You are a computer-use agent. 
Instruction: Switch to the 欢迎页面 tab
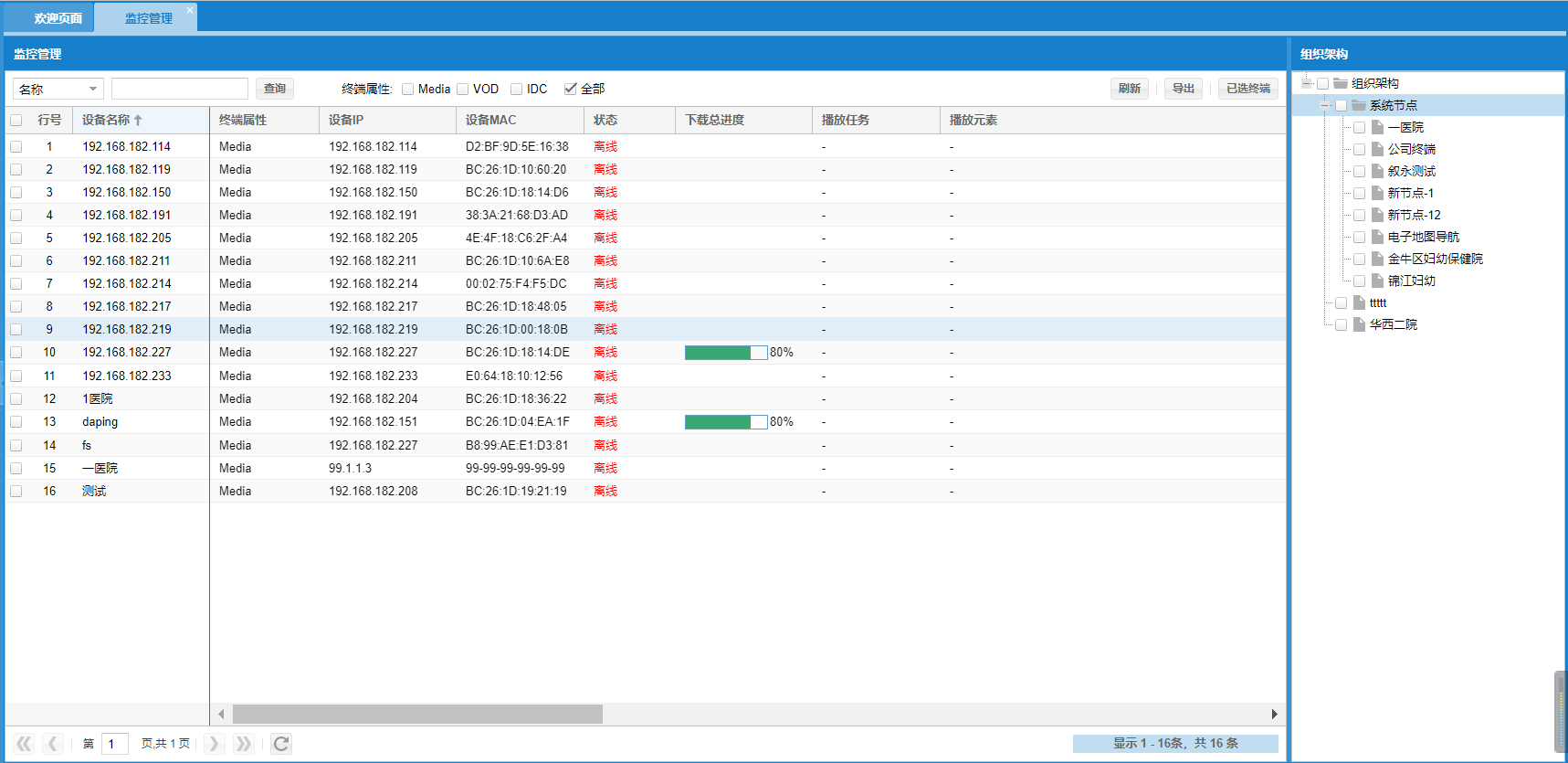tap(58, 18)
